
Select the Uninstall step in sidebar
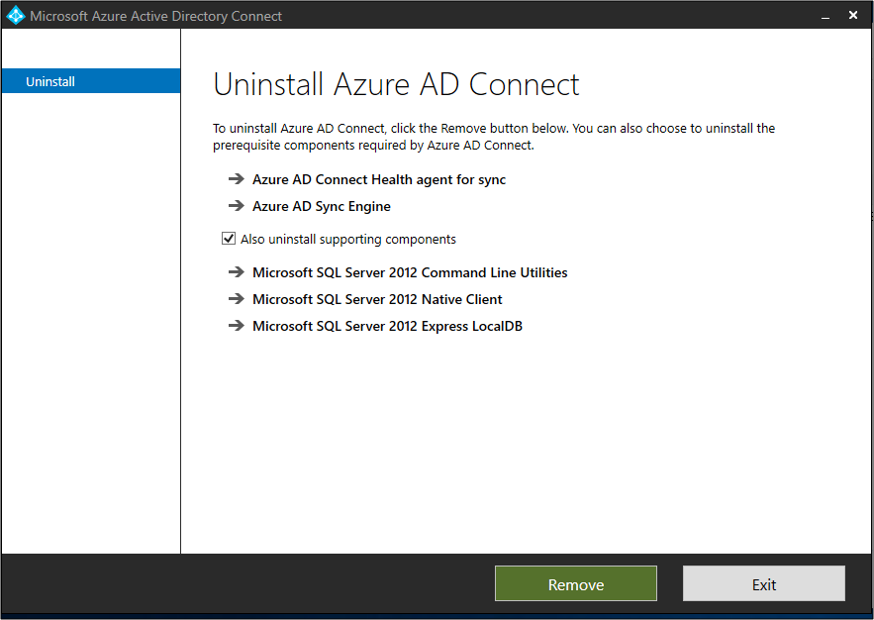click(91, 81)
